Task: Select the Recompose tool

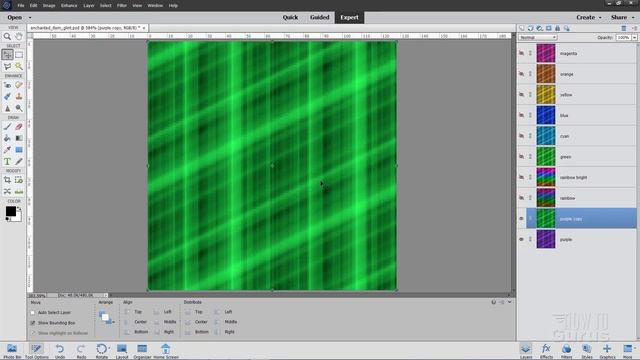Action: click(19, 180)
